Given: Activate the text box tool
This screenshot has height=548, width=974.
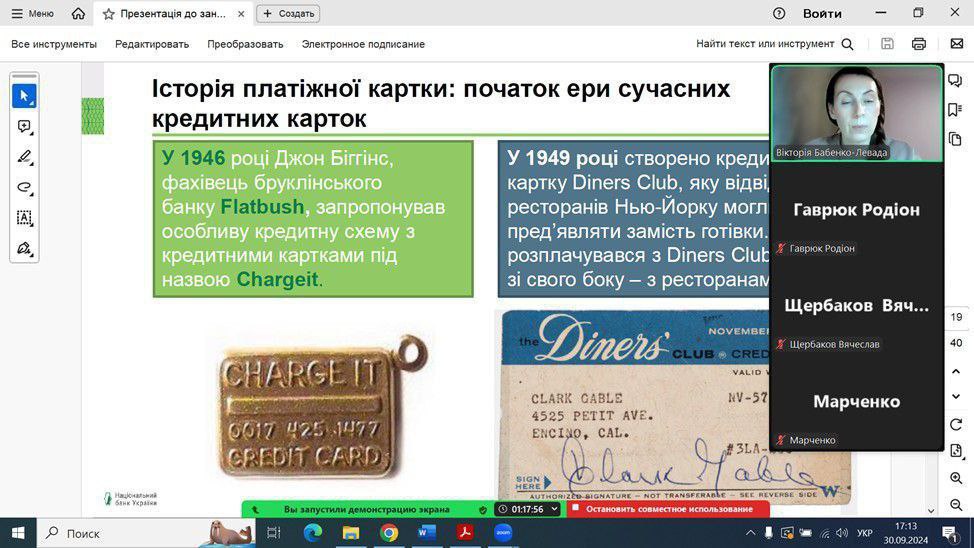Looking at the screenshot, I should pos(24,217).
